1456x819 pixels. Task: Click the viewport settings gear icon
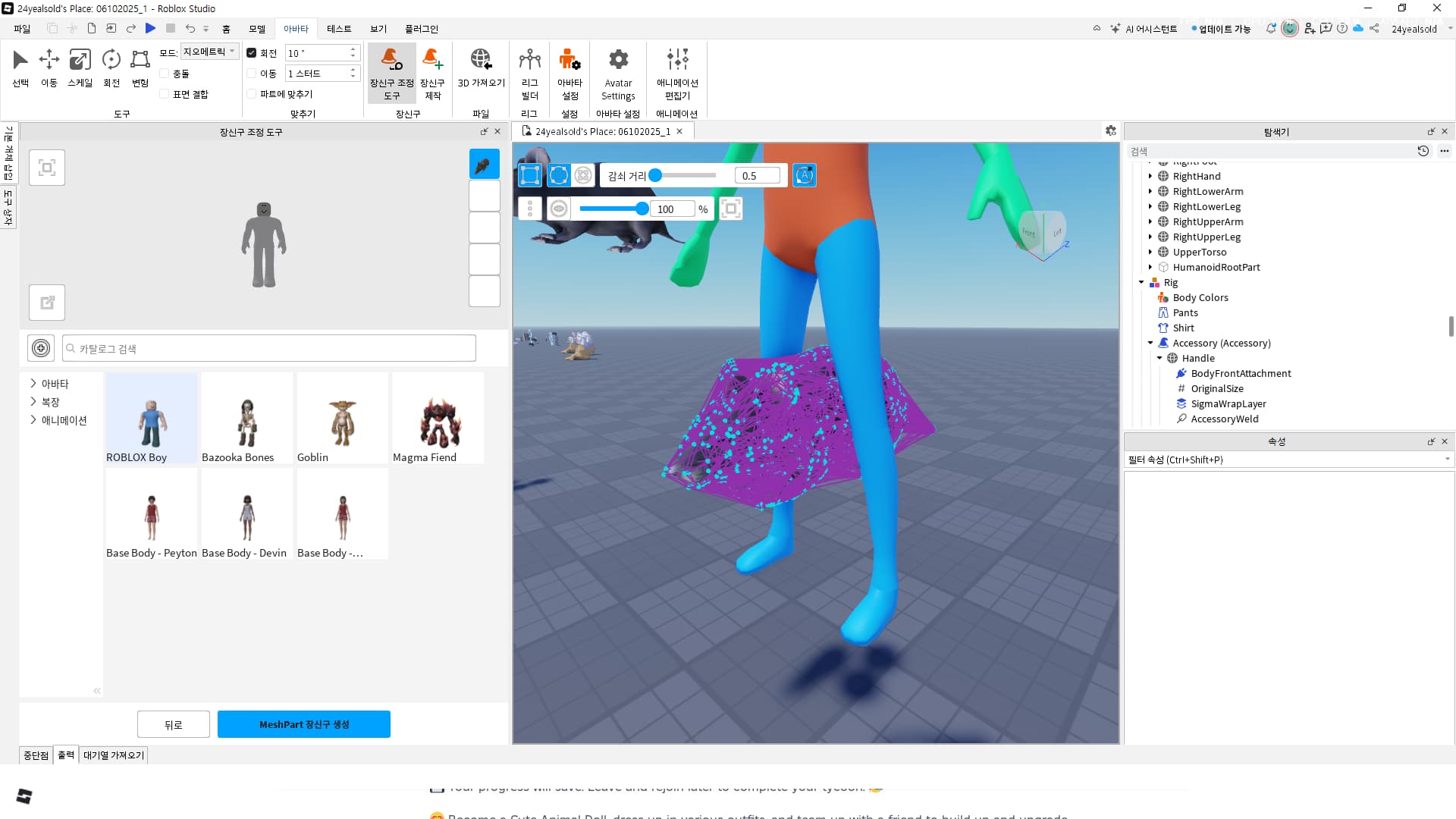click(x=1111, y=130)
